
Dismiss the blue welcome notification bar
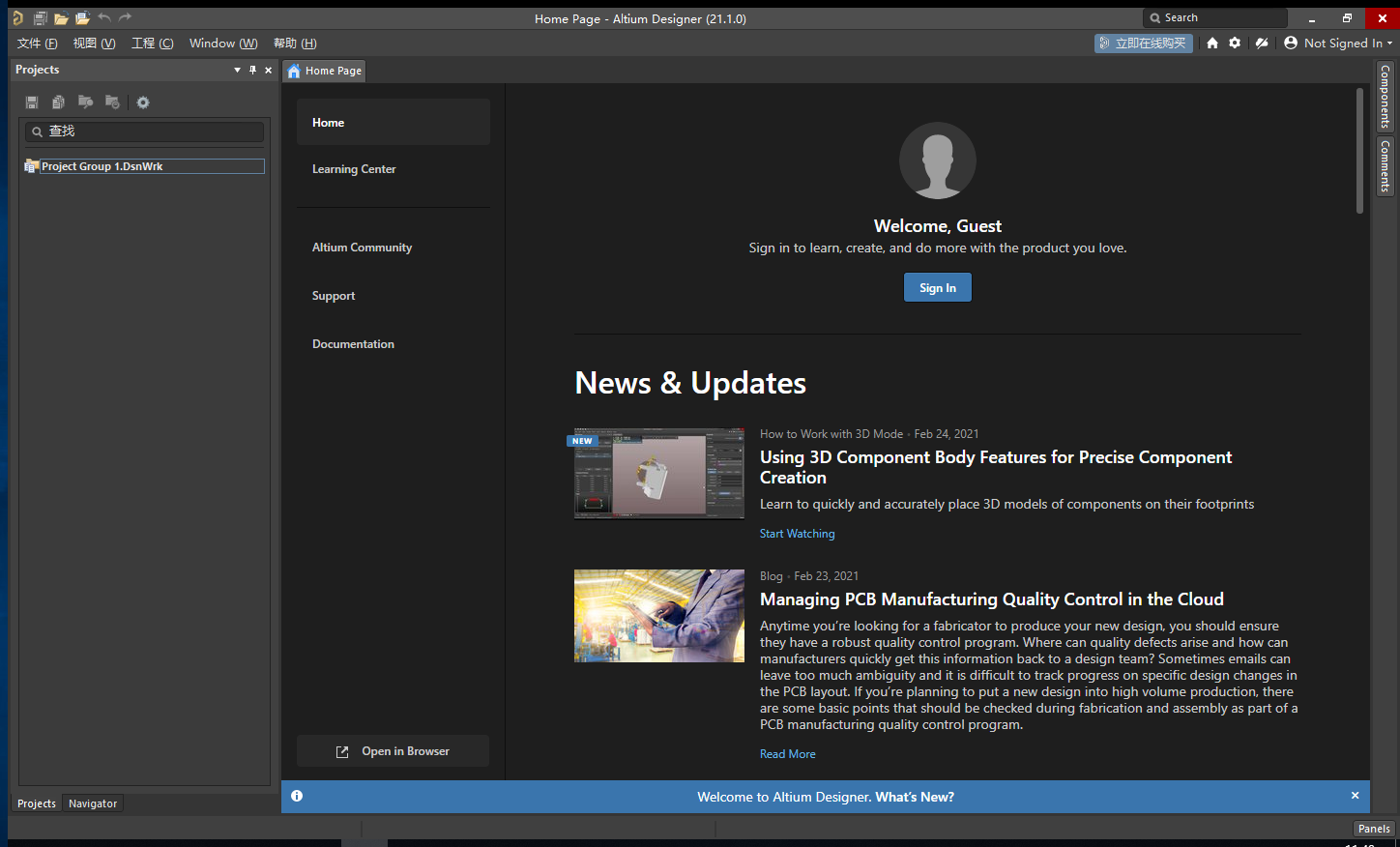[x=1355, y=795]
